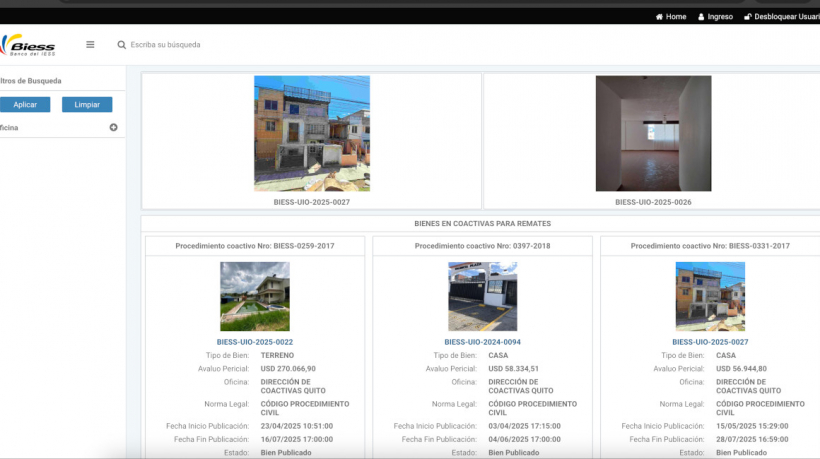This screenshot has height=459, width=820.
Task: Click the search magnifier icon
Action: (121, 45)
